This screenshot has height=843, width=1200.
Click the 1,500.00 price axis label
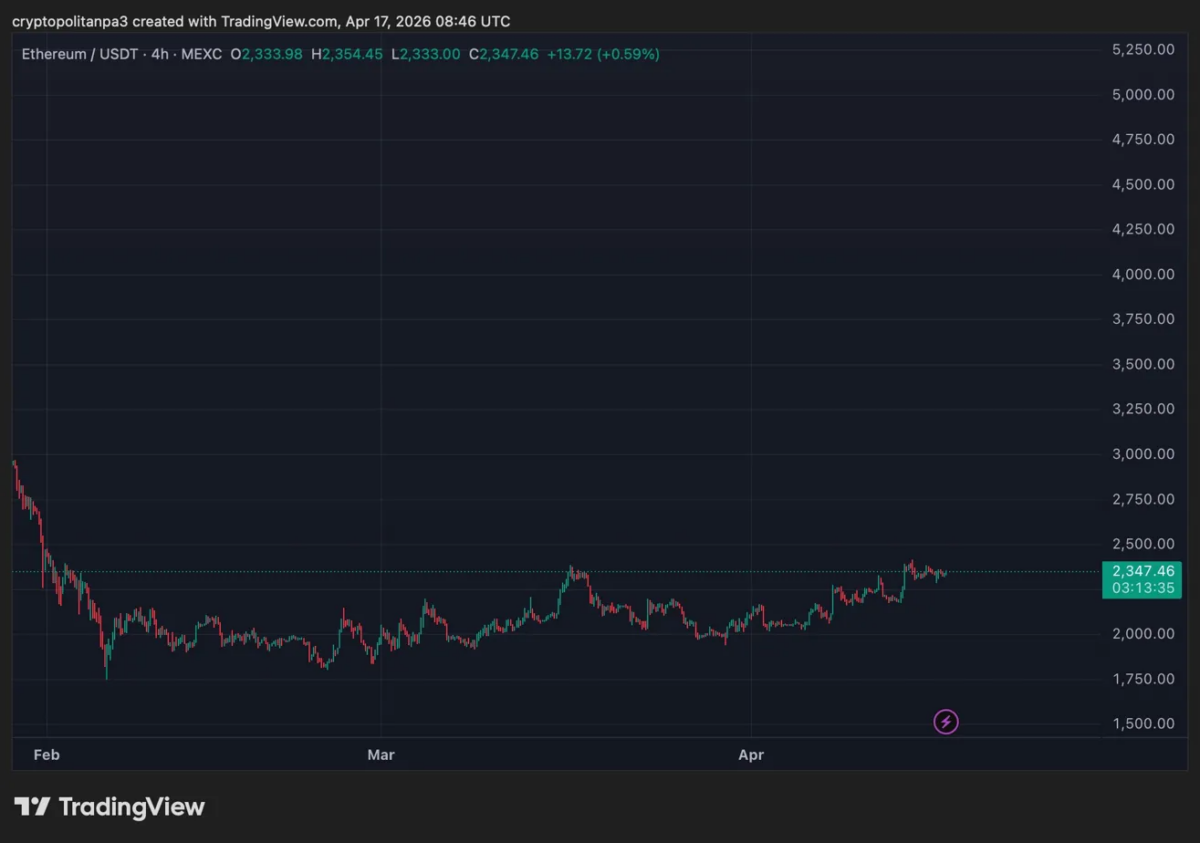coord(1142,724)
